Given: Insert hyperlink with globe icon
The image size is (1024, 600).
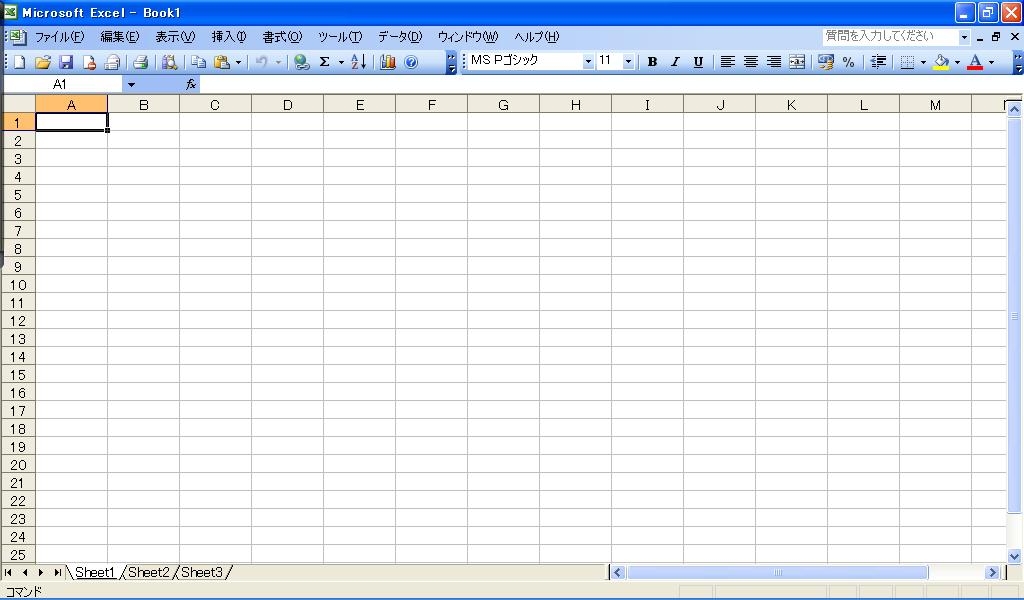Looking at the screenshot, I should point(301,62).
